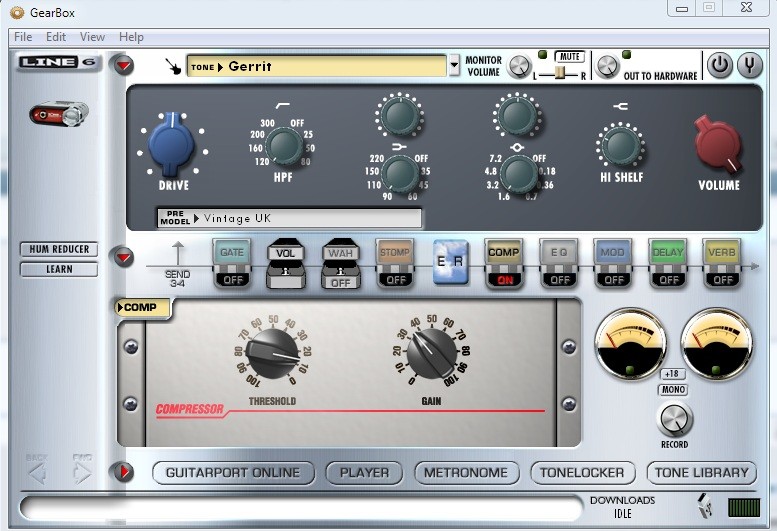777x531 pixels.
Task: Click the guitar input icon beside Tone
Action: point(173,66)
